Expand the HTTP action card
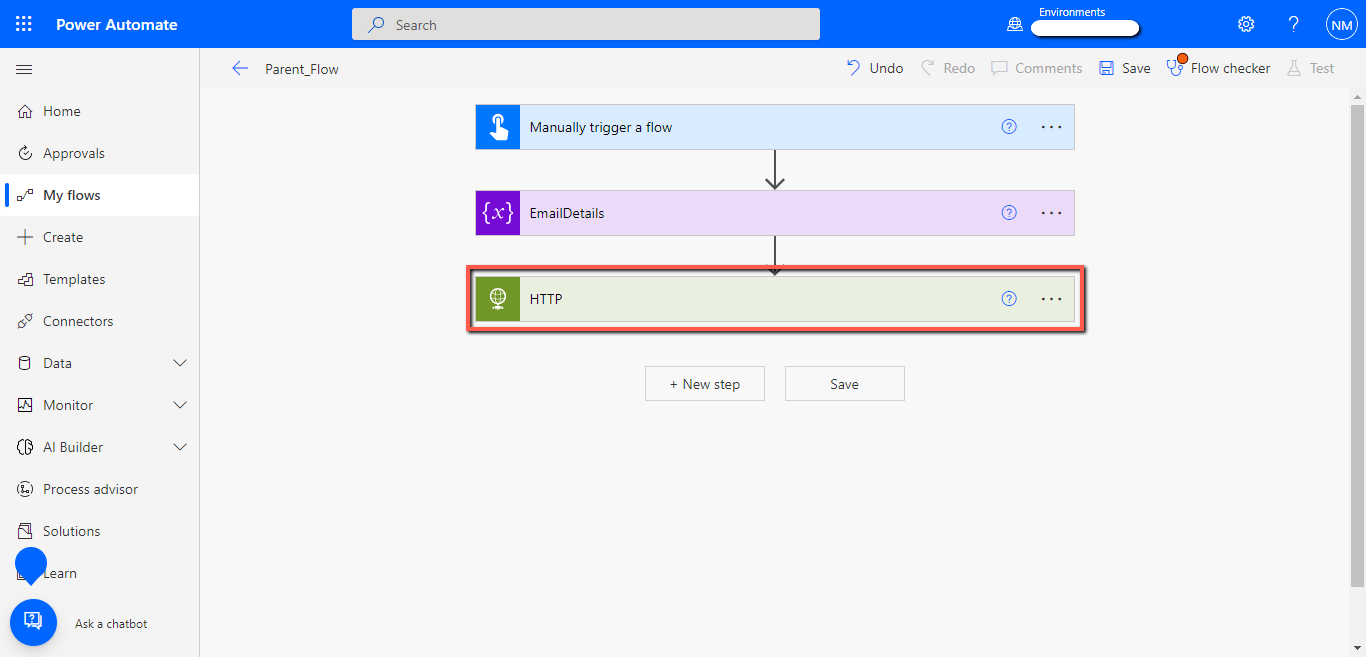1366x657 pixels. coord(775,298)
